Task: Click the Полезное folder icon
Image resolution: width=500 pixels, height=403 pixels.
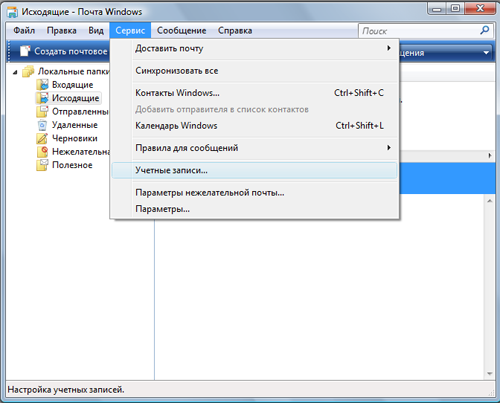Action: click(42, 165)
